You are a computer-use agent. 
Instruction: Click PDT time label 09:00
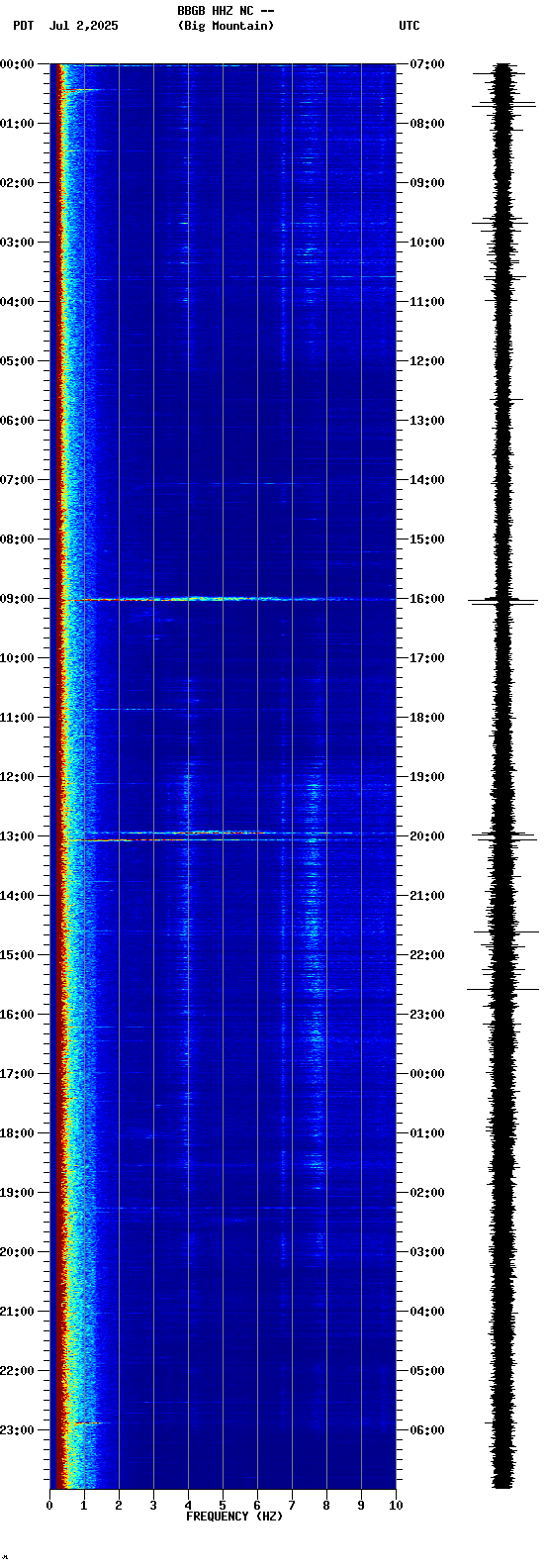[18, 599]
